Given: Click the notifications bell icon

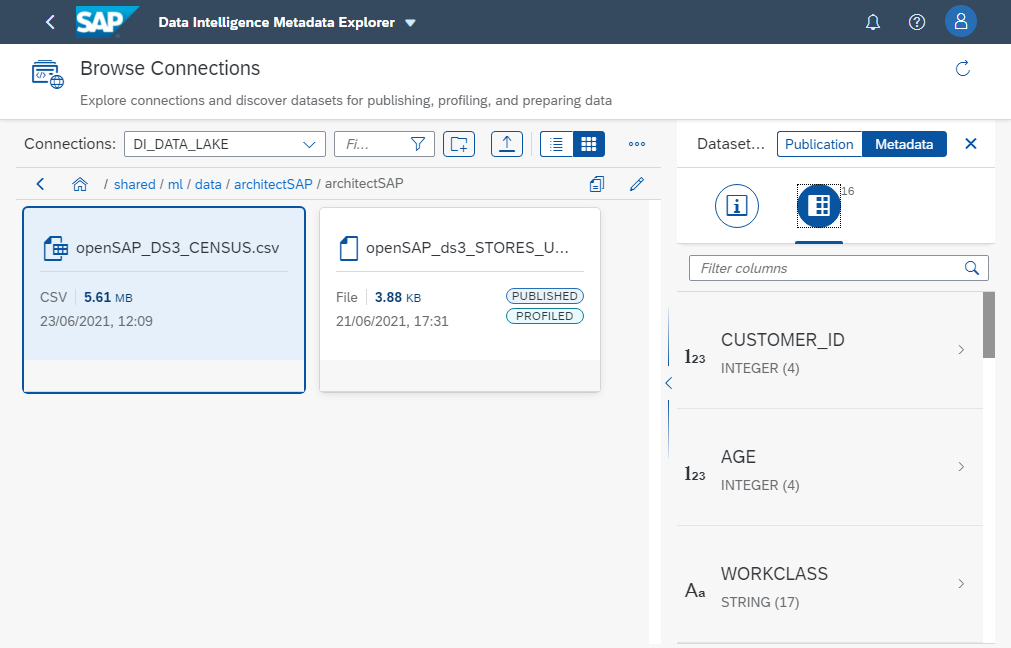Looking at the screenshot, I should (873, 22).
